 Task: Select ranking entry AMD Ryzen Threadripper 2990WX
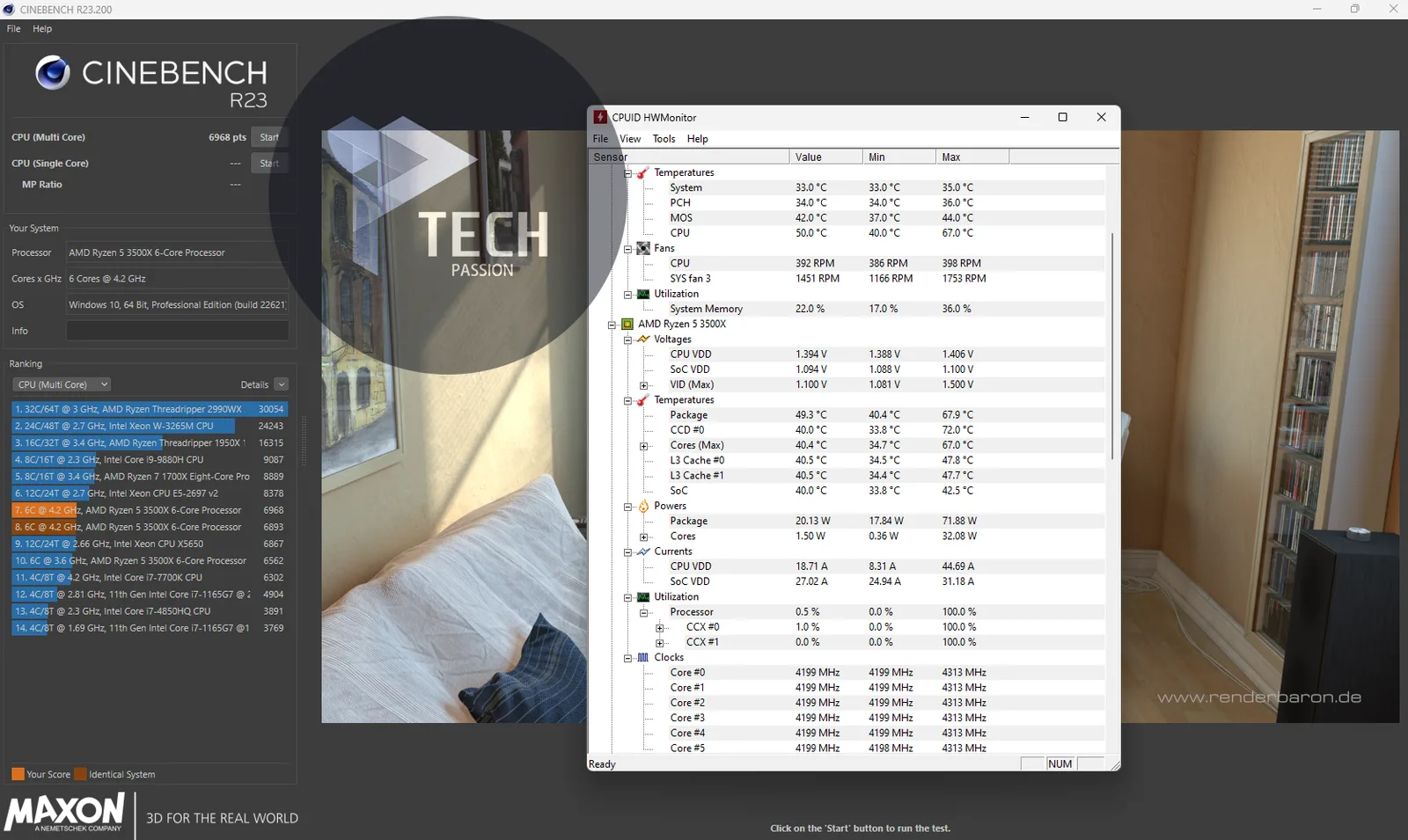click(x=150, y=409)
